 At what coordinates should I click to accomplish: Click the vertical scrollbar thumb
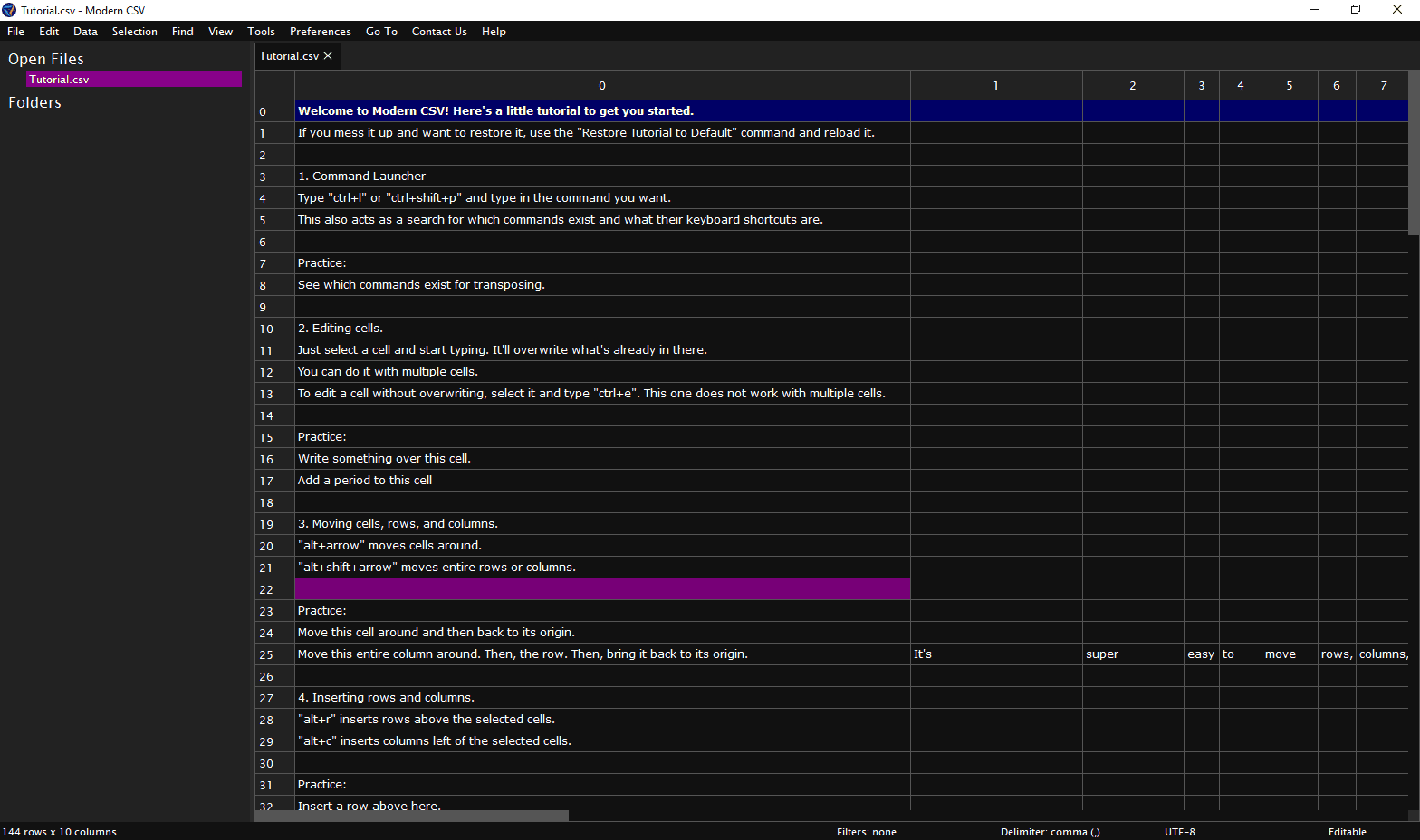pyautogui.click(x=1414, y=153)
